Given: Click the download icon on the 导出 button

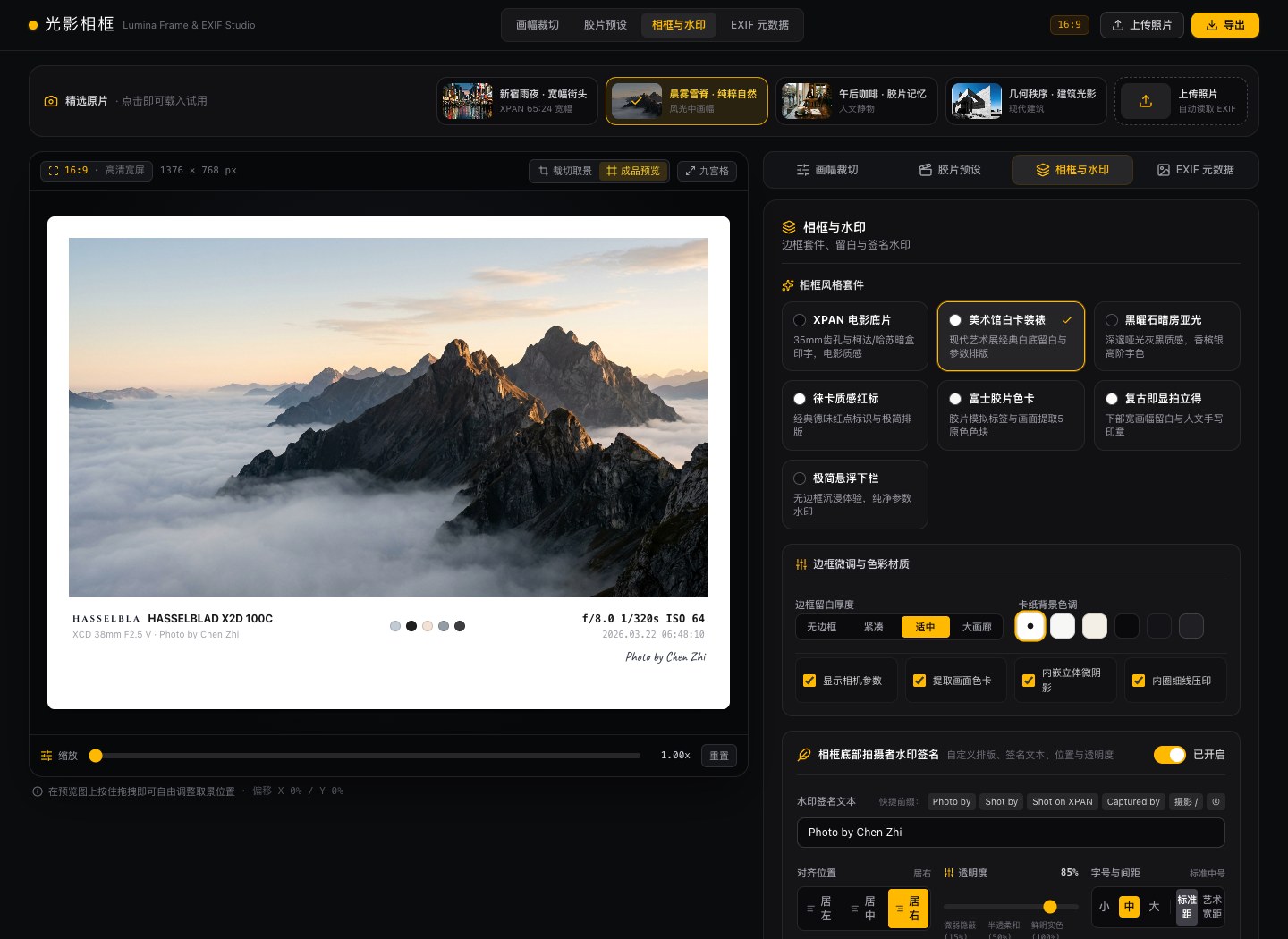Looking at the screenshot, I should tap(1212, 25).
